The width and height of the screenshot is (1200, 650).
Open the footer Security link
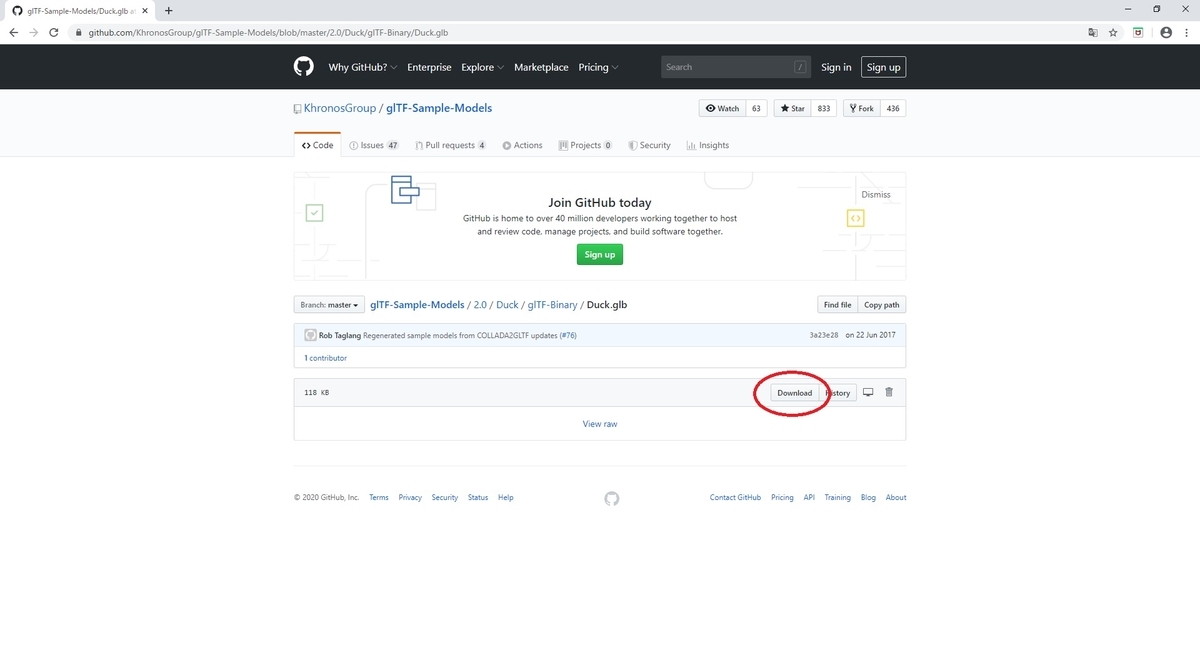445,497
